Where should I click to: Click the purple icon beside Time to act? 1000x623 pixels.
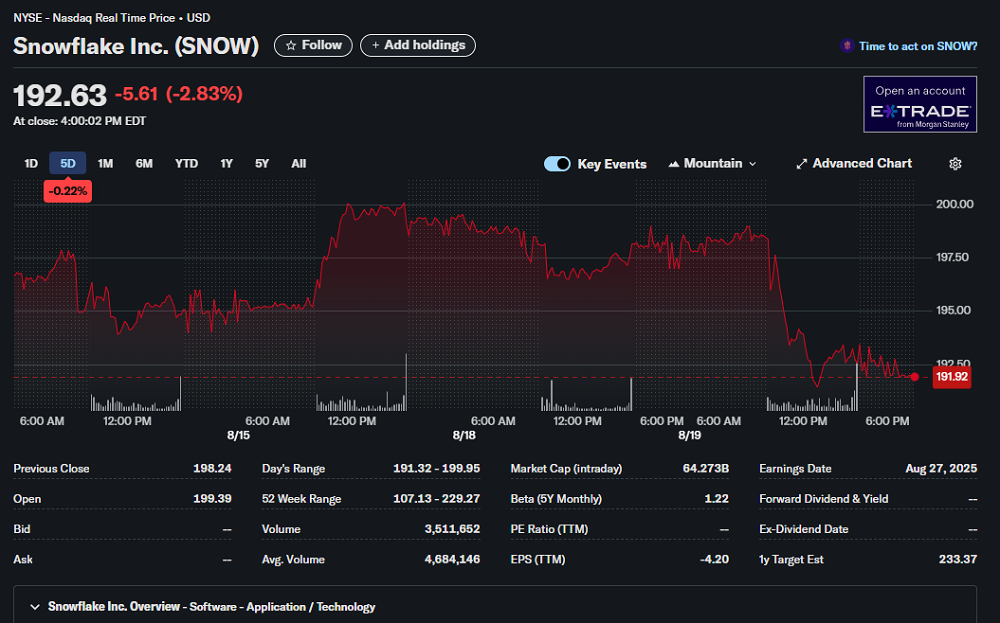pyautogui.click(x=847, y=46)
